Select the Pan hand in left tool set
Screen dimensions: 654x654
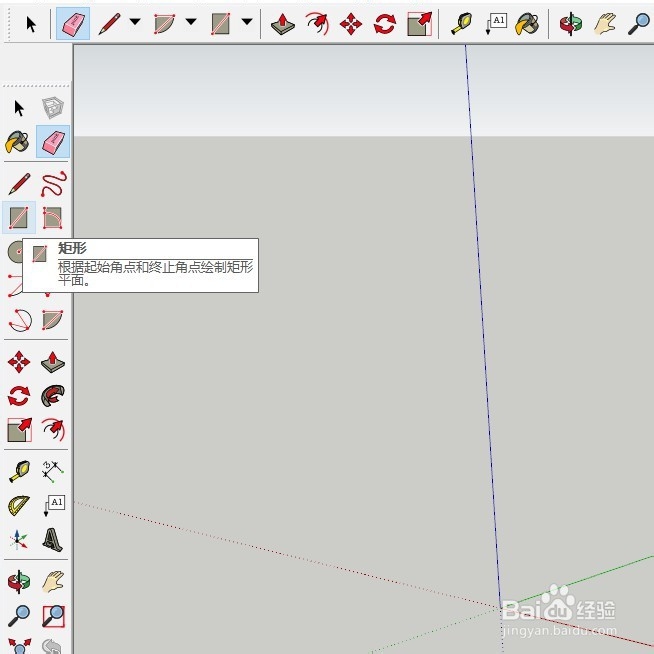[x=53, y=582]
